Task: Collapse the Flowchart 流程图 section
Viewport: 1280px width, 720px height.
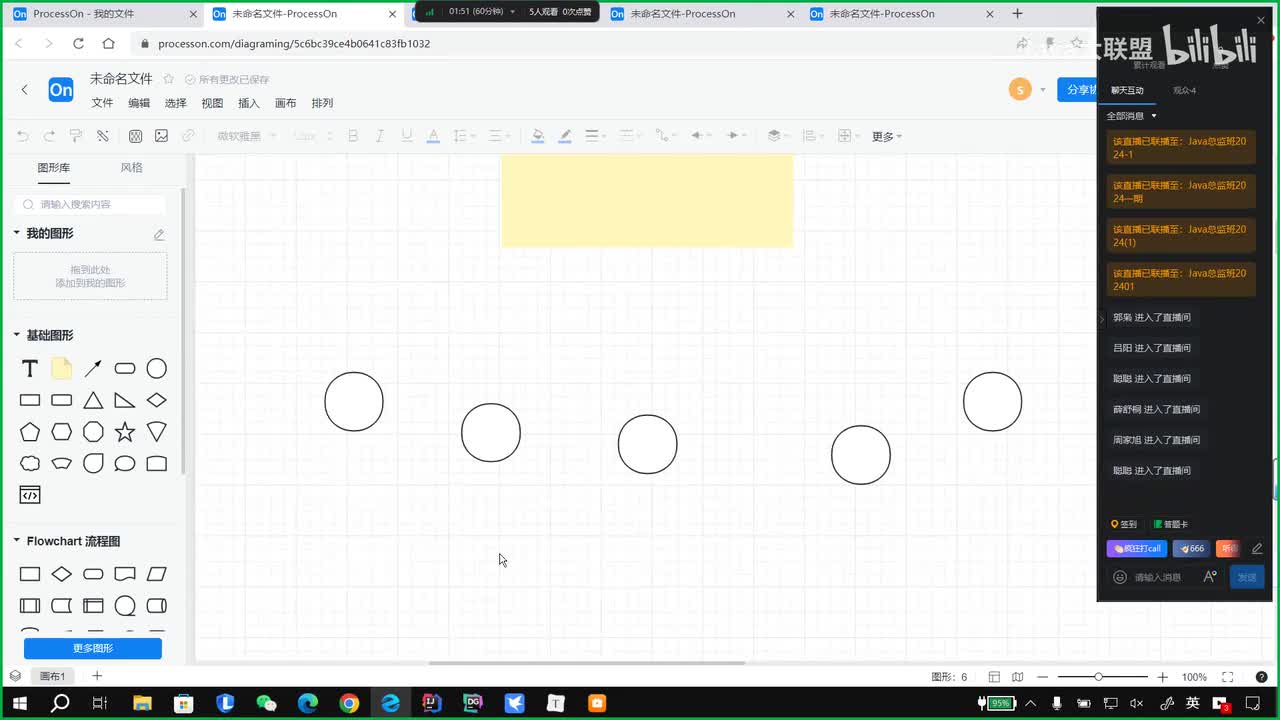Action: click(16, 541)
